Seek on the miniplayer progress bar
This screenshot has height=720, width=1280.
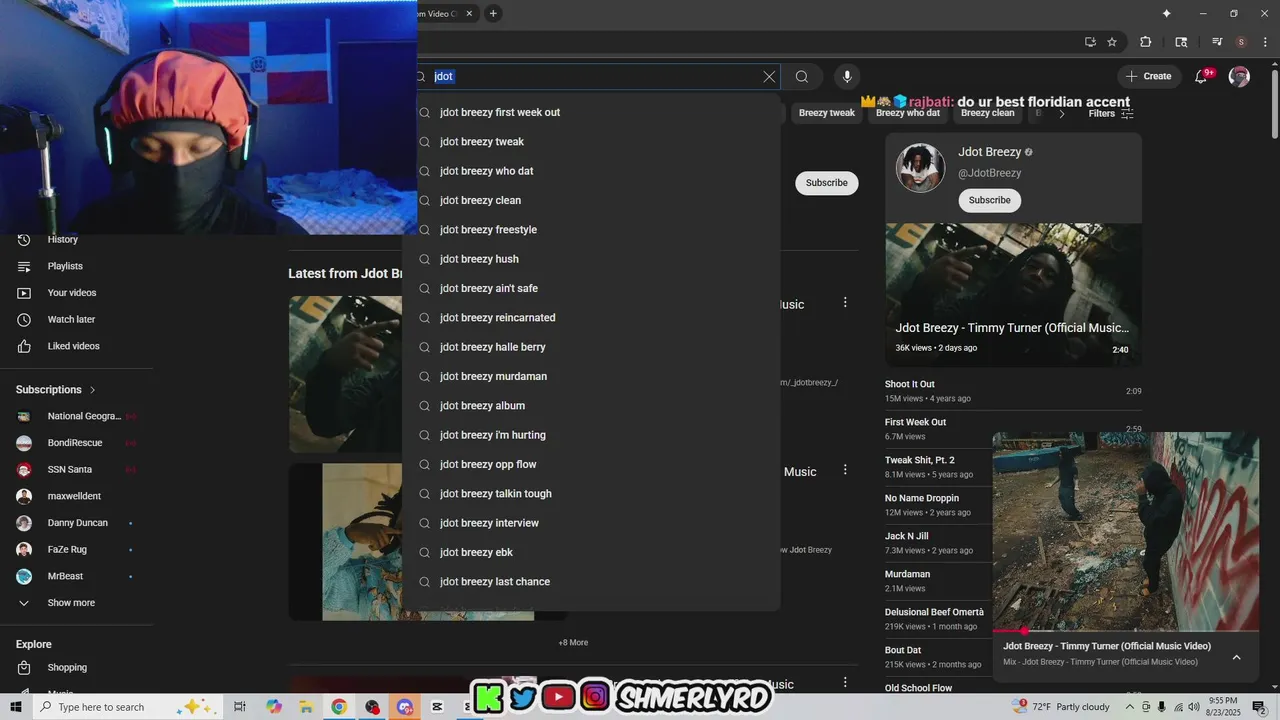[x=1126, y=631]
